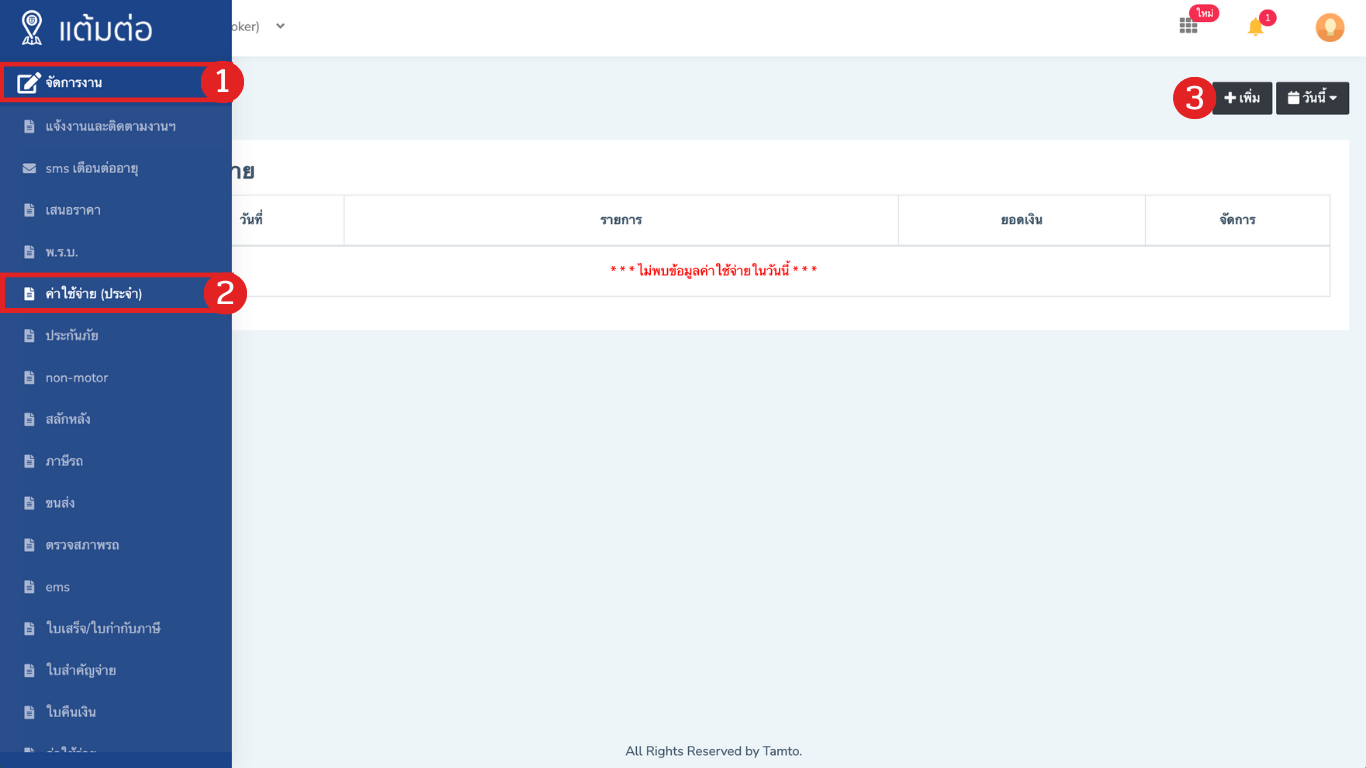Click the ยอดเงิน column header
Screen dimensions: 1366x768
(1021, 220)
